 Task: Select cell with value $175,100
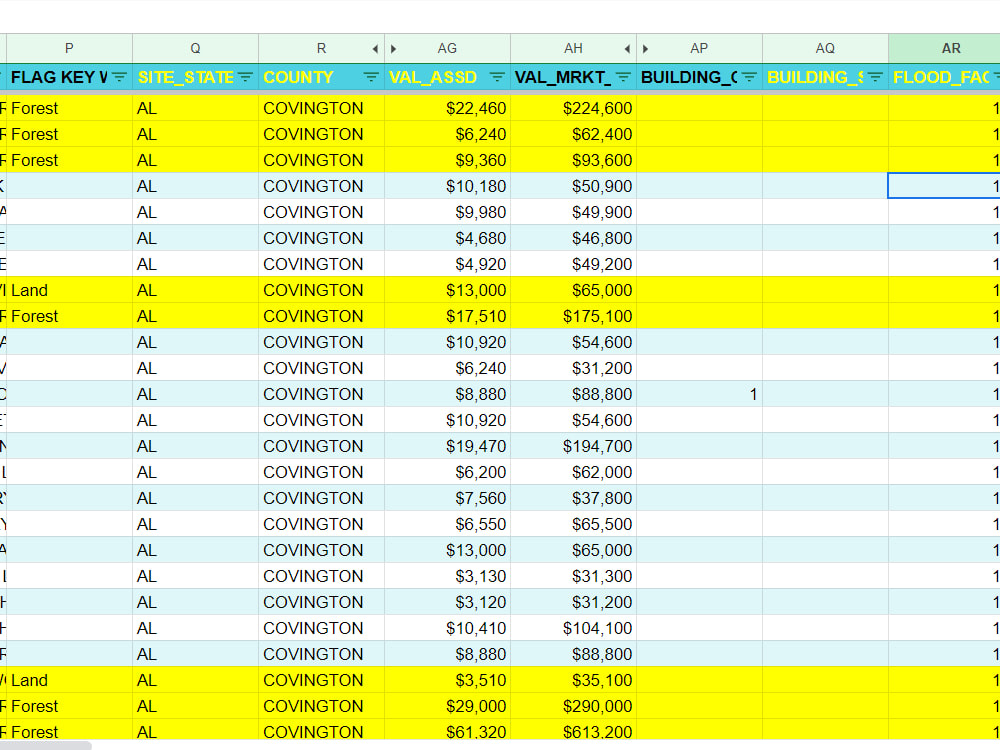pos(573,316)
